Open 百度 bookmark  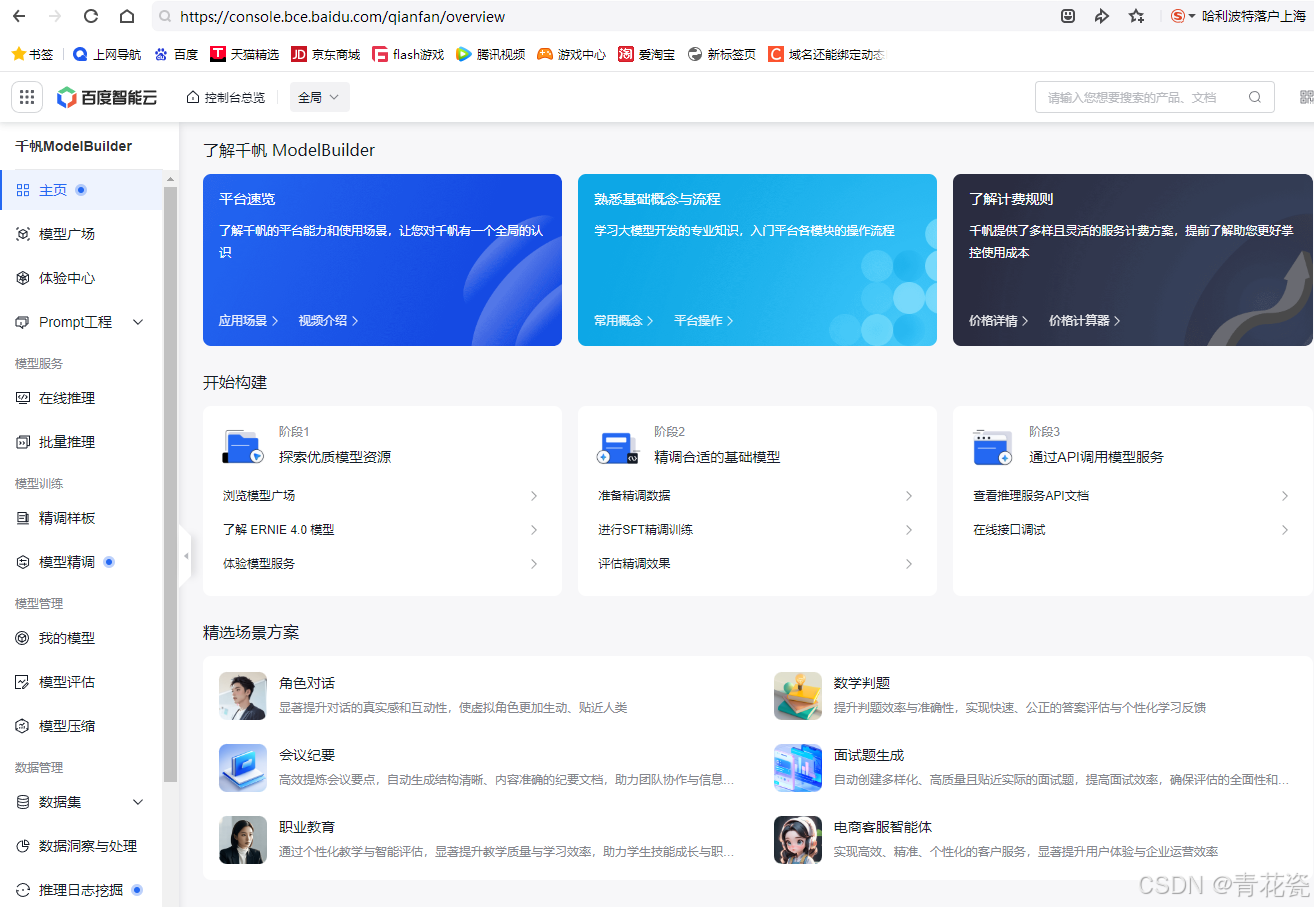click(x=176, y=54)
